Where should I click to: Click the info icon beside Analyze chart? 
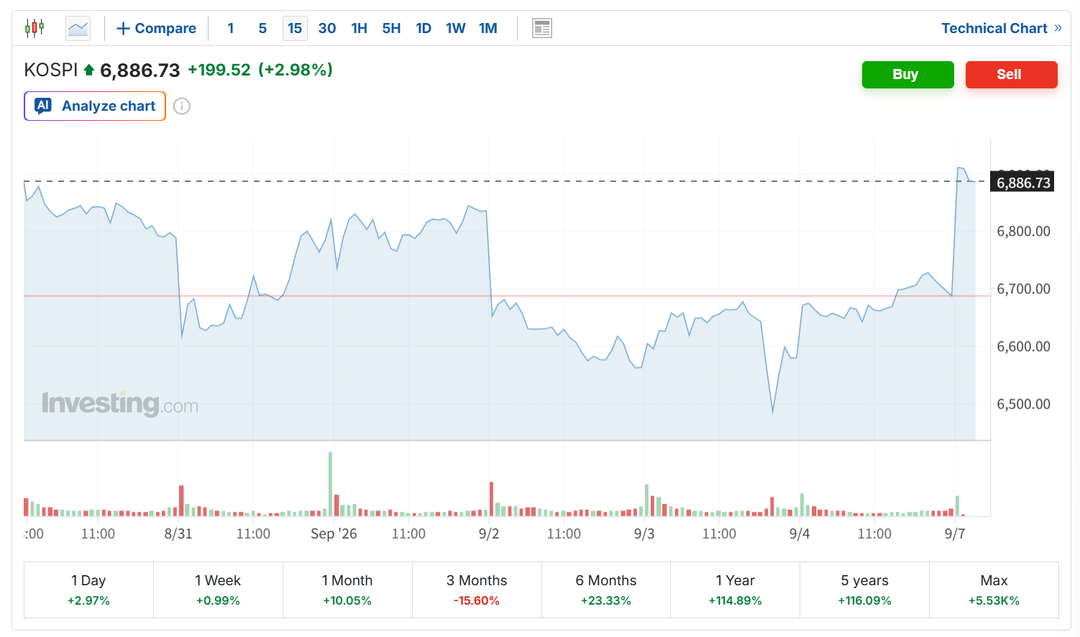coord(182,106)
